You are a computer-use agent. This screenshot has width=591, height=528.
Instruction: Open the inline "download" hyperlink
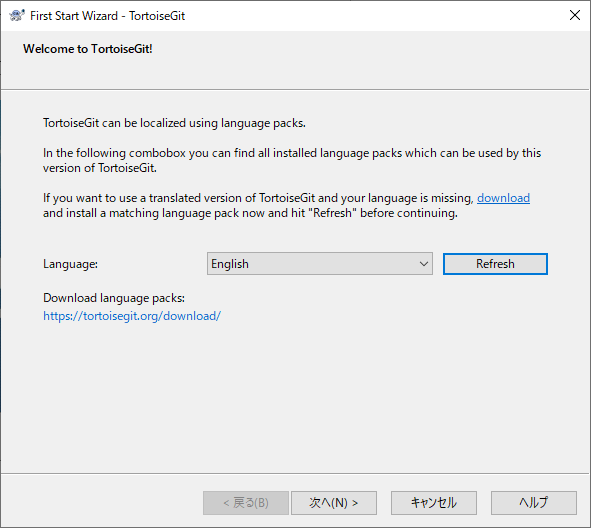pyautogui.click(x=503, y=198)
